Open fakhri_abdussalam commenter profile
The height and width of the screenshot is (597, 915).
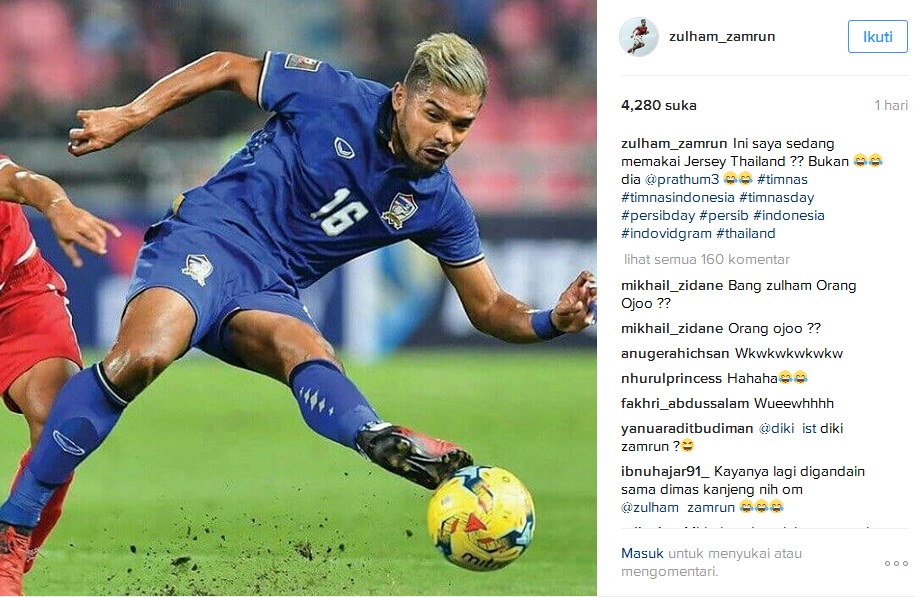684,403
